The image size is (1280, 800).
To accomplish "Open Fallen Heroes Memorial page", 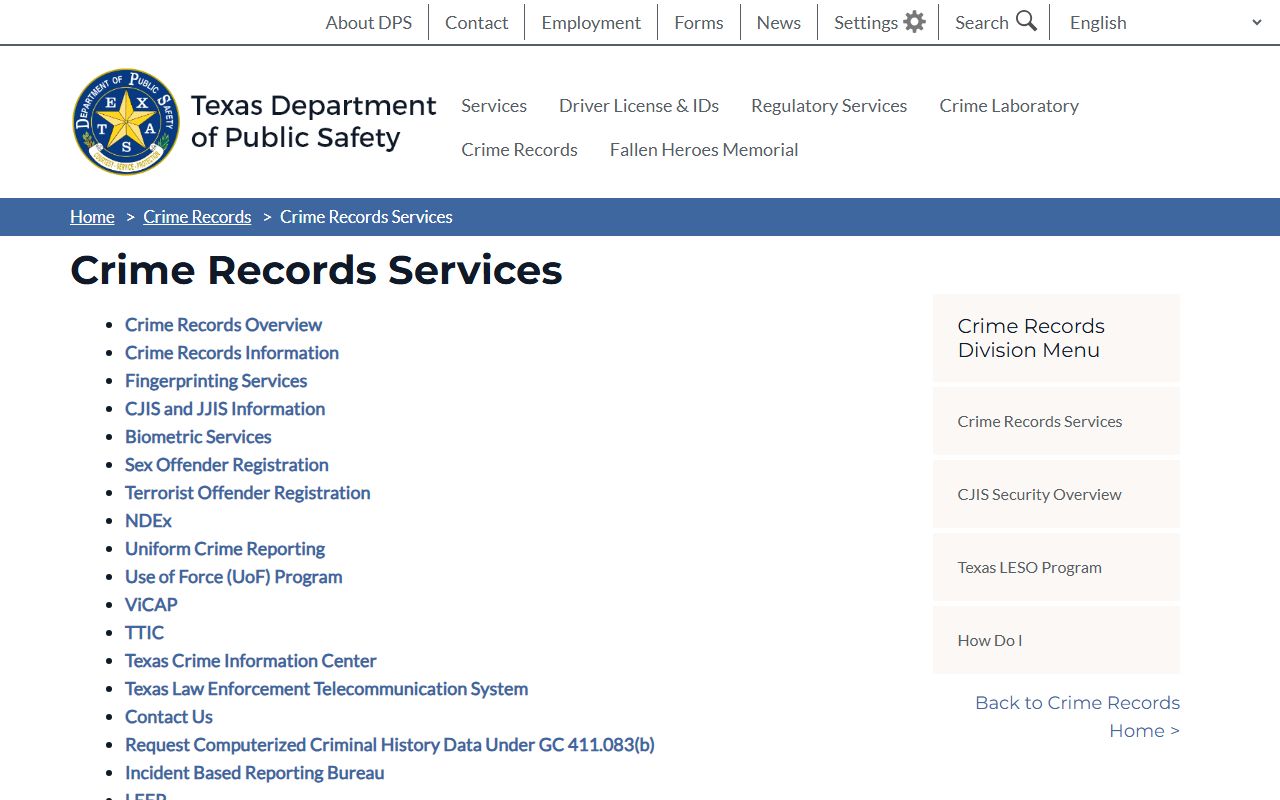I will point(704,149).
